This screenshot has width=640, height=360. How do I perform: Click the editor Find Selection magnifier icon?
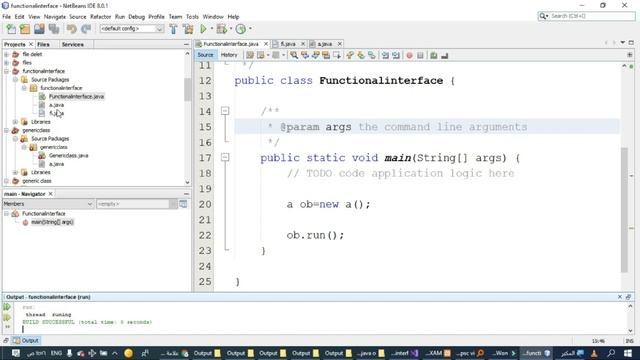[294, 56]
